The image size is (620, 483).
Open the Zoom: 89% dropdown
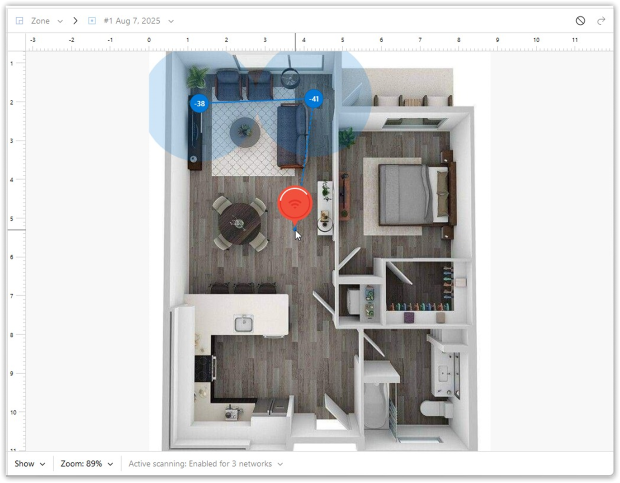[86, 464]
